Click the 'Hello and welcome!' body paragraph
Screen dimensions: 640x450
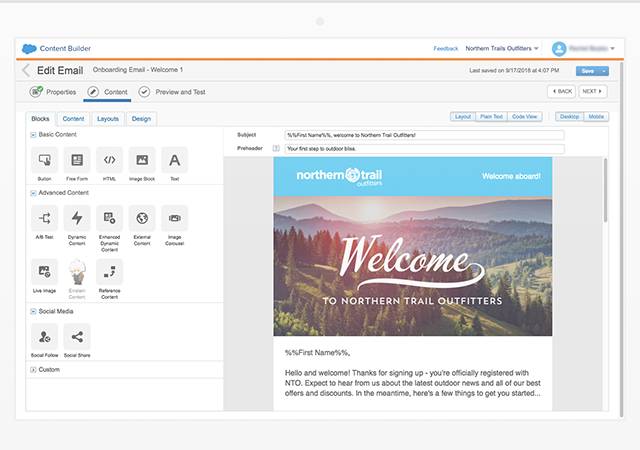413,383
